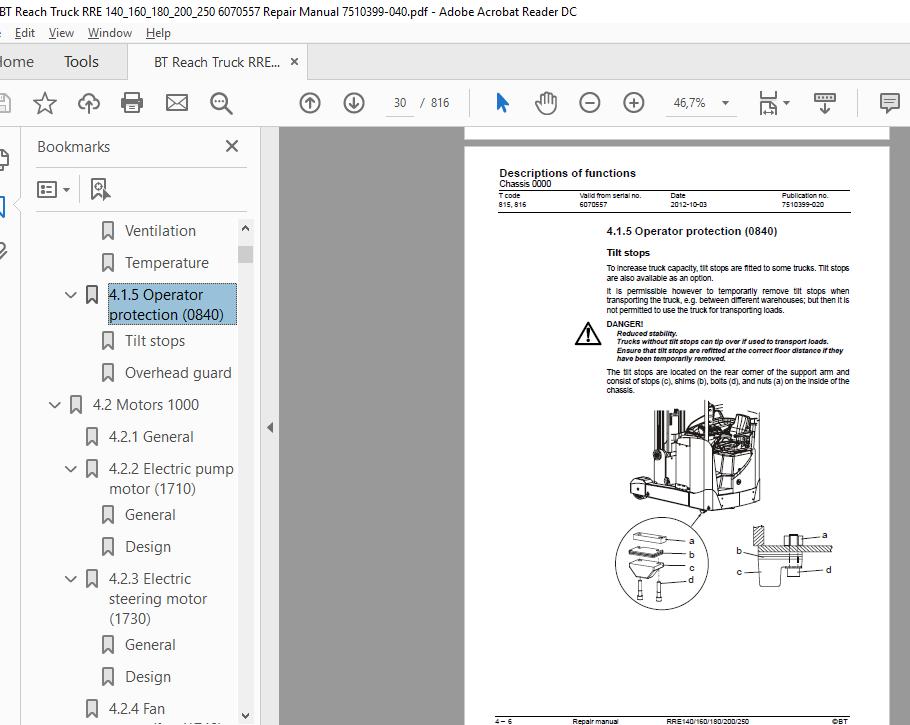Image resolution: width=910 pixels, height=725 pixels.
Task: Open the Window menu
Action: pos(110,33)
